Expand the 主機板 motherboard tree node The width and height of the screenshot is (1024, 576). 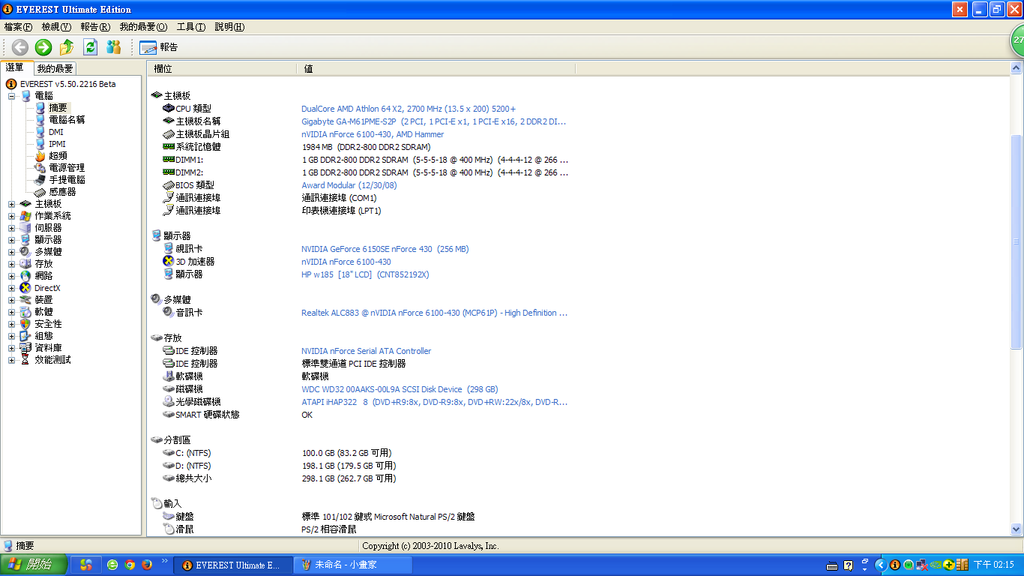[11, 204]
